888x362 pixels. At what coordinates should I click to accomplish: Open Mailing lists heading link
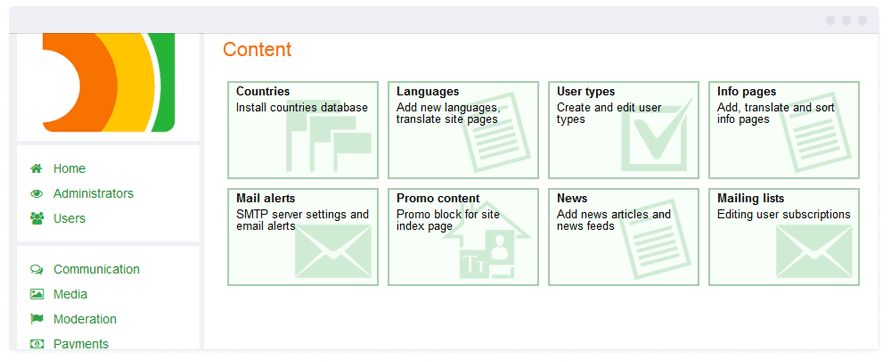[x=750, y=198]
